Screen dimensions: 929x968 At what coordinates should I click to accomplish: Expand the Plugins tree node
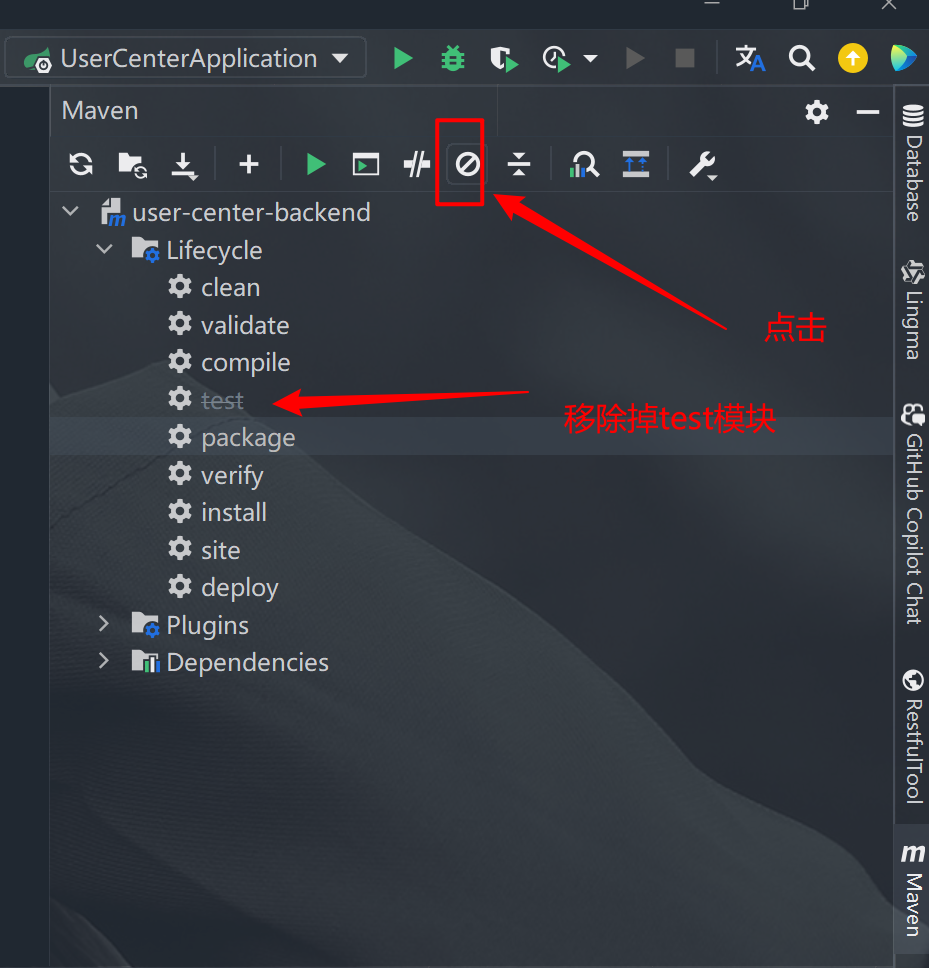(104, 625)
